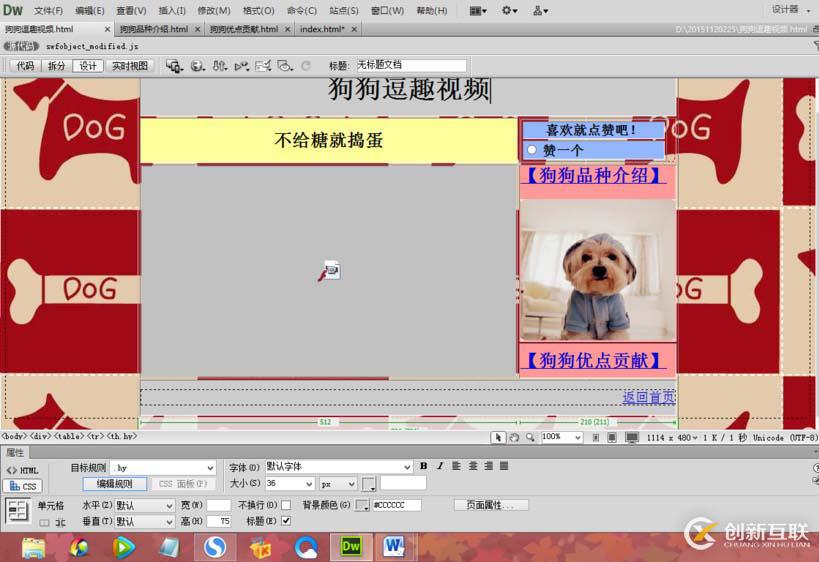Switch the properties panel to CSS mode
Viewport: 819px width, 562px height.
point(23,486)
